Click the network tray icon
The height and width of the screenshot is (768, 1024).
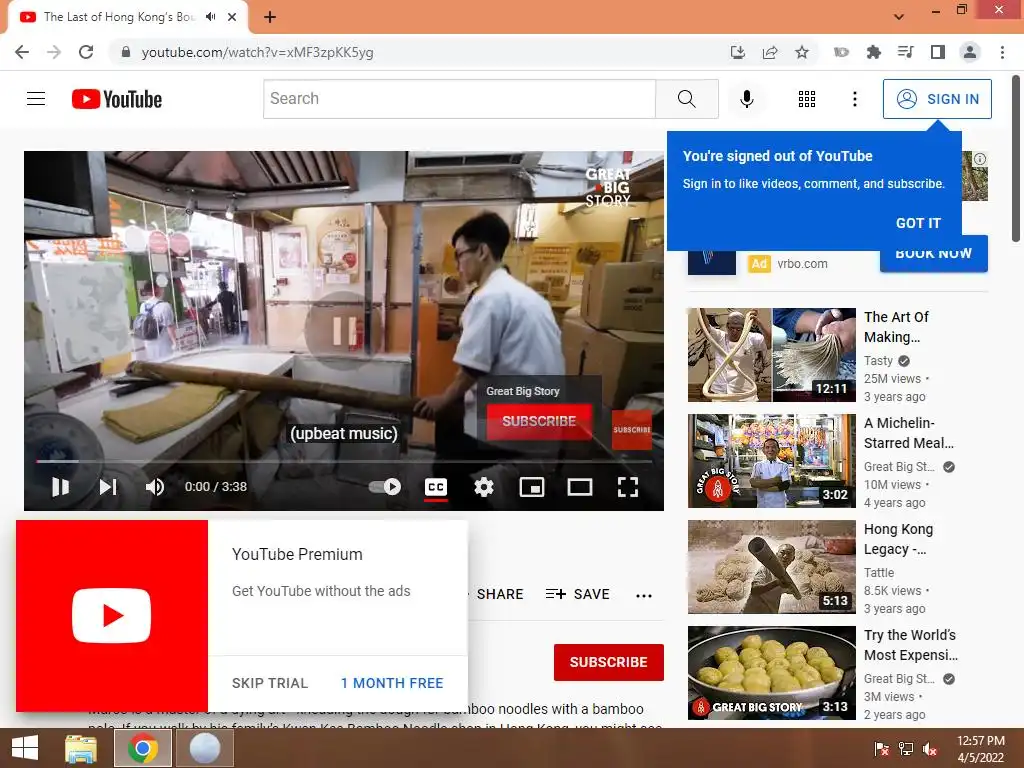[906, 749]
